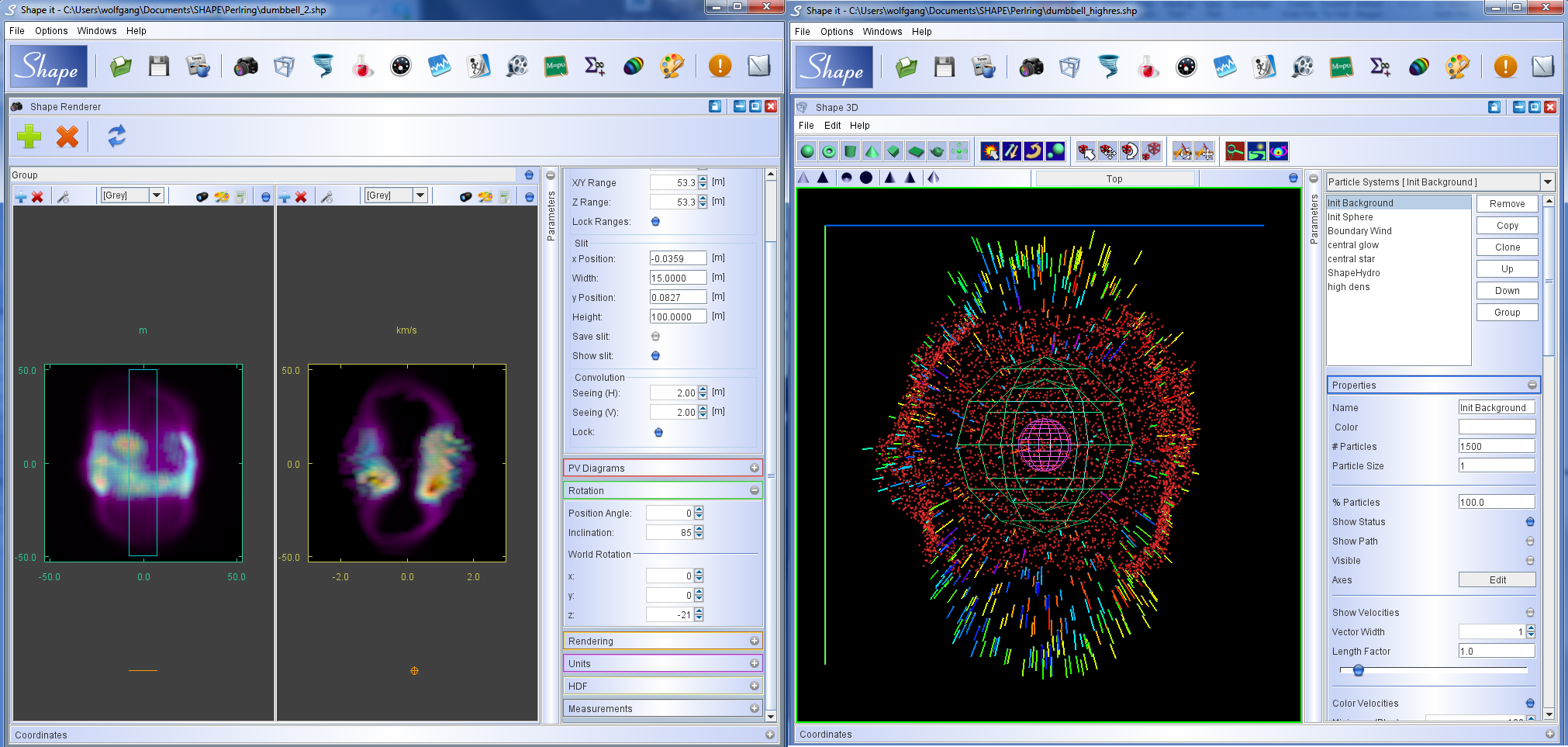This screenshot has width=1568, height=747.
Task: Click the green plus icon in Shape Renderer
Action: (29, 137)
